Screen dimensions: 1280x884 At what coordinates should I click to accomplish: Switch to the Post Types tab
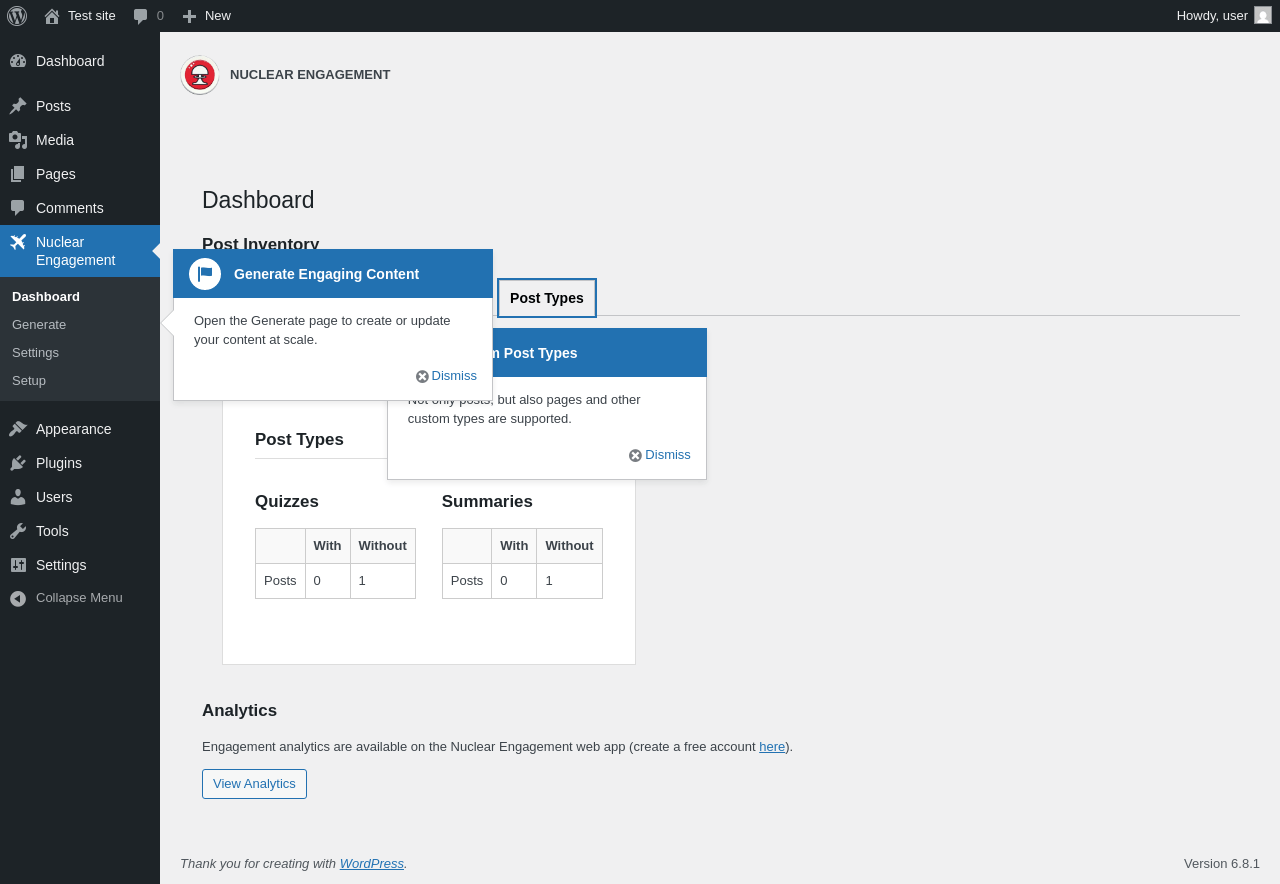(x=547, y=298)
